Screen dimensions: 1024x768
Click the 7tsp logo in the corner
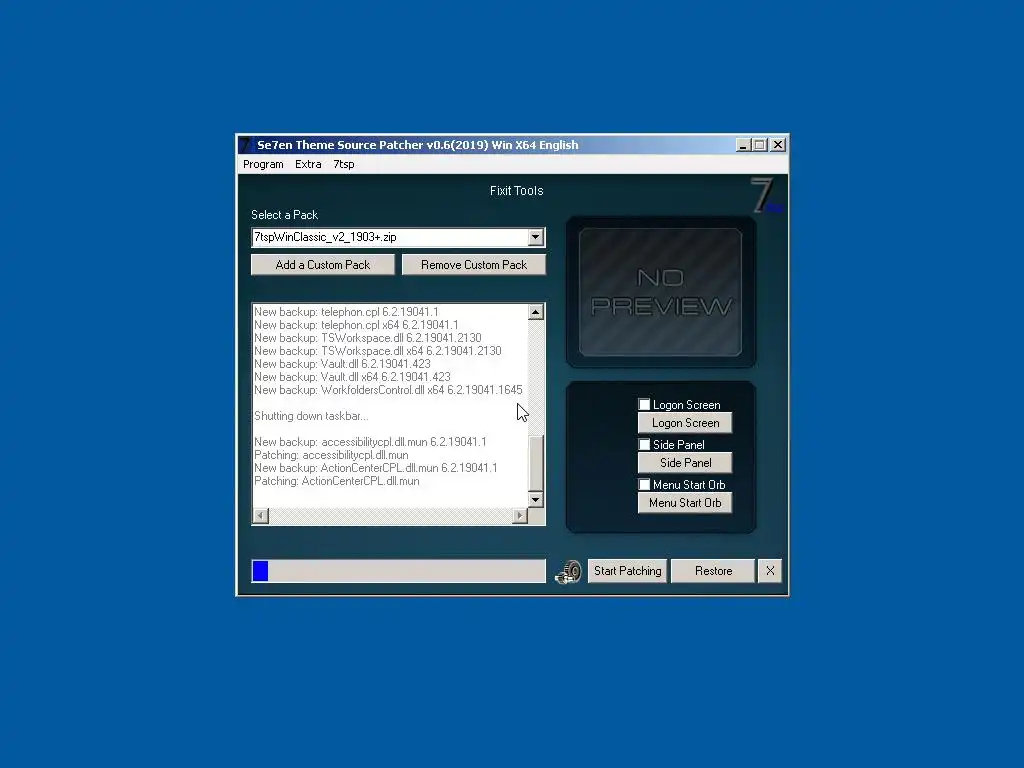pos(767,195)
